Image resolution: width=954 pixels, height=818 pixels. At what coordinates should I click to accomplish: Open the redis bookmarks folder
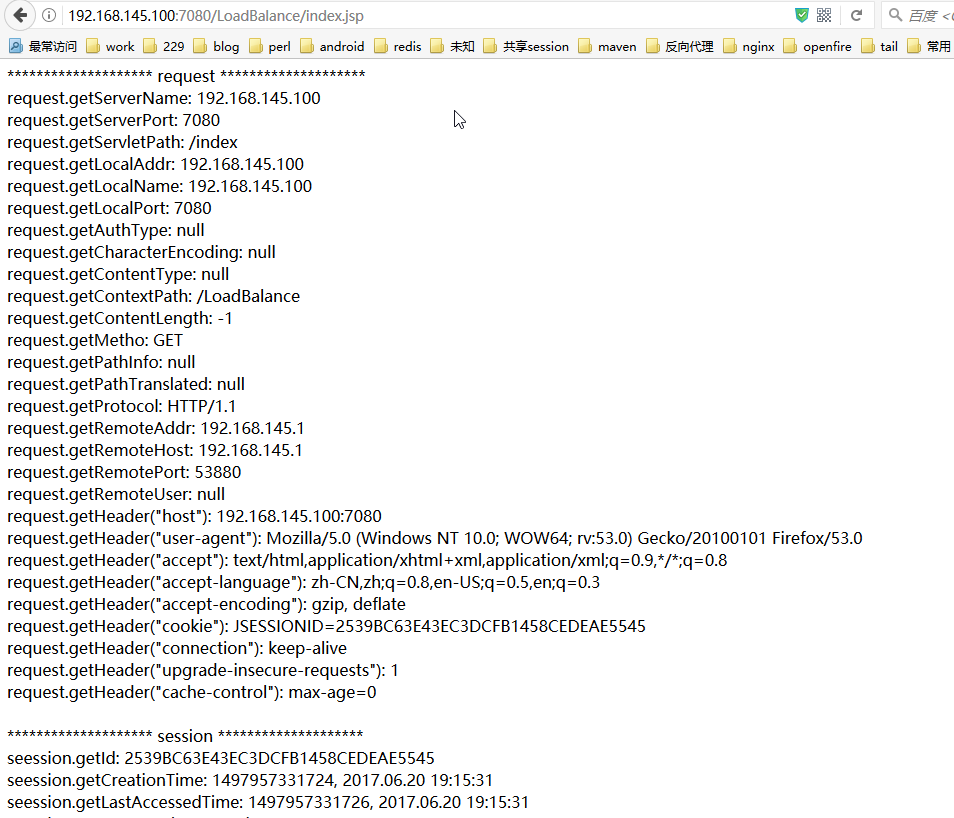pos(397,46)
